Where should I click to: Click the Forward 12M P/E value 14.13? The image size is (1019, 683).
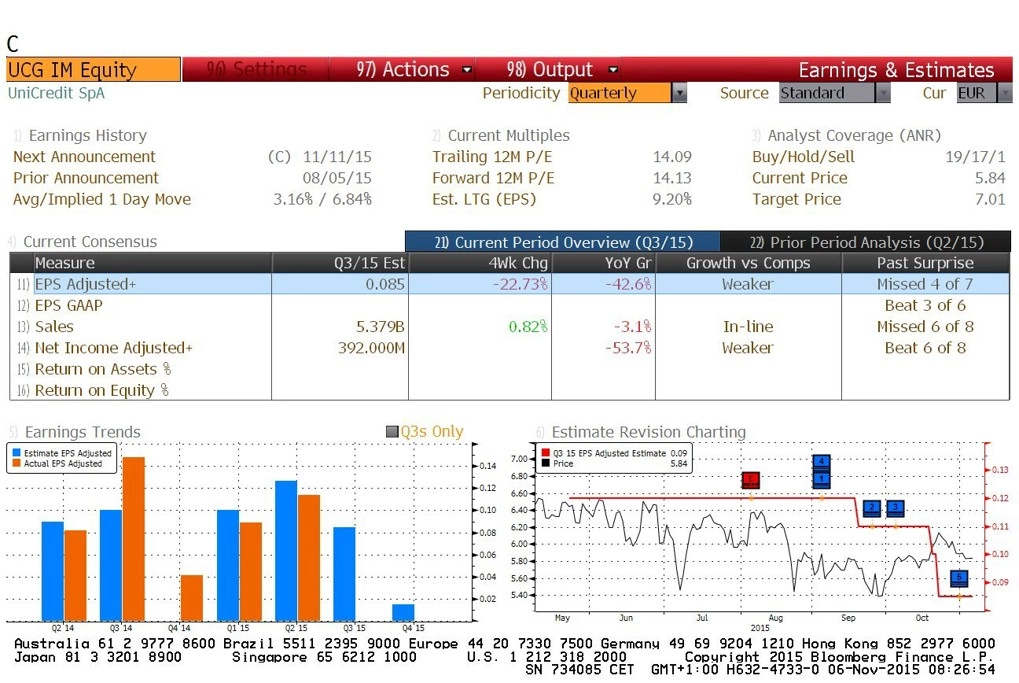tap(672, 178)
